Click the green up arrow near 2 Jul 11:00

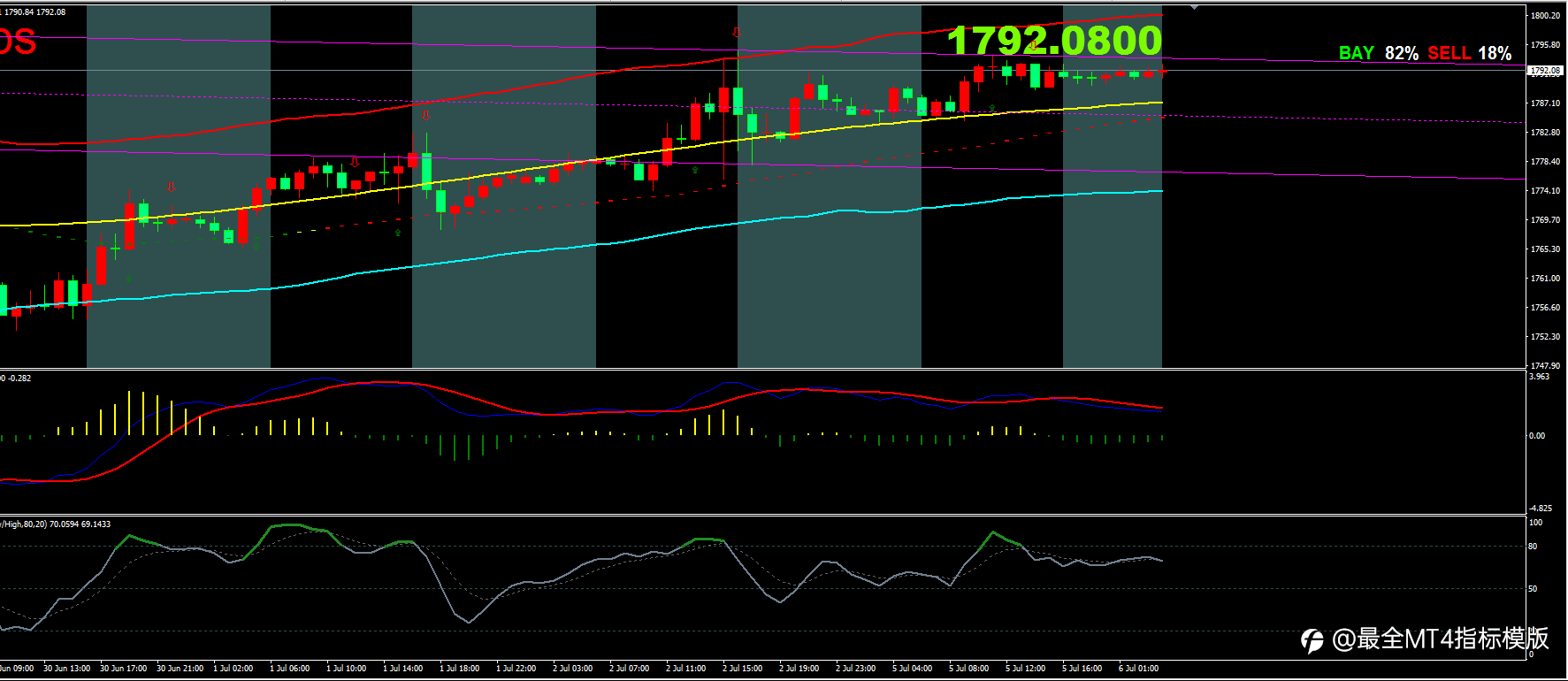click(x=695, y=170)
